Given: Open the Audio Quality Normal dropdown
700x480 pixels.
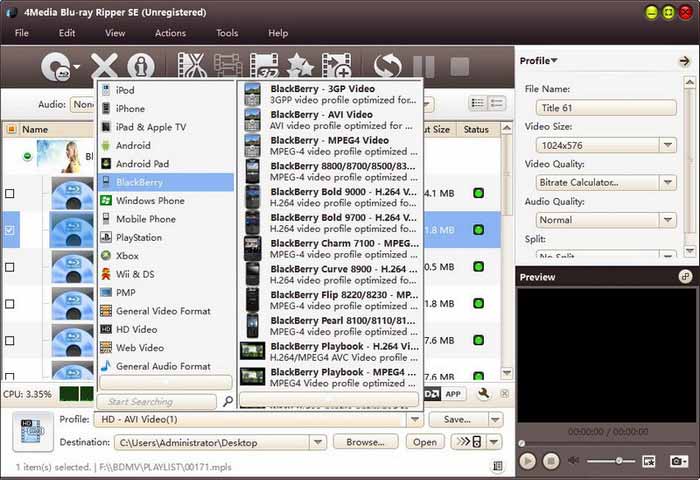Looking at the screenshot, I should pyautogui.click(x=668, y=220).
